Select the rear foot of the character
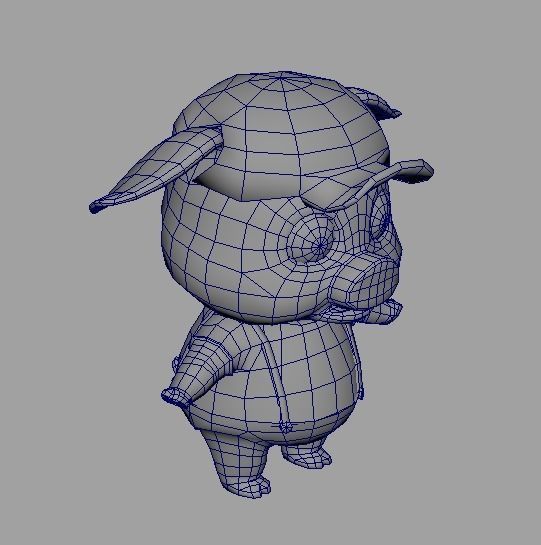The width and height of the screenshot is (541, 545). (308, 455)
